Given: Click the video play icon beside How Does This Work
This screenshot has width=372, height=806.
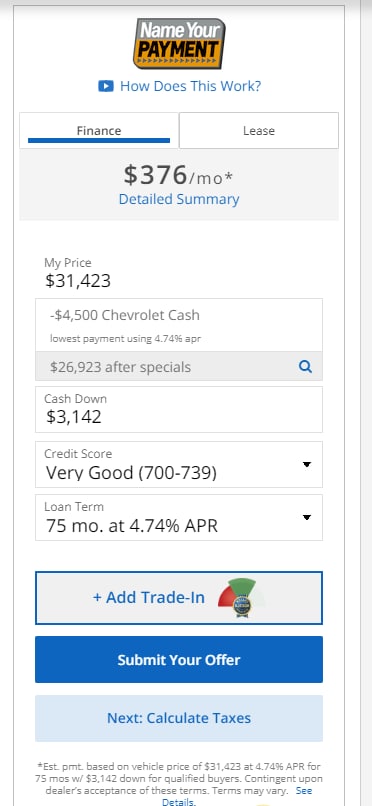Looking at the screenshot, I should [106, 86].
